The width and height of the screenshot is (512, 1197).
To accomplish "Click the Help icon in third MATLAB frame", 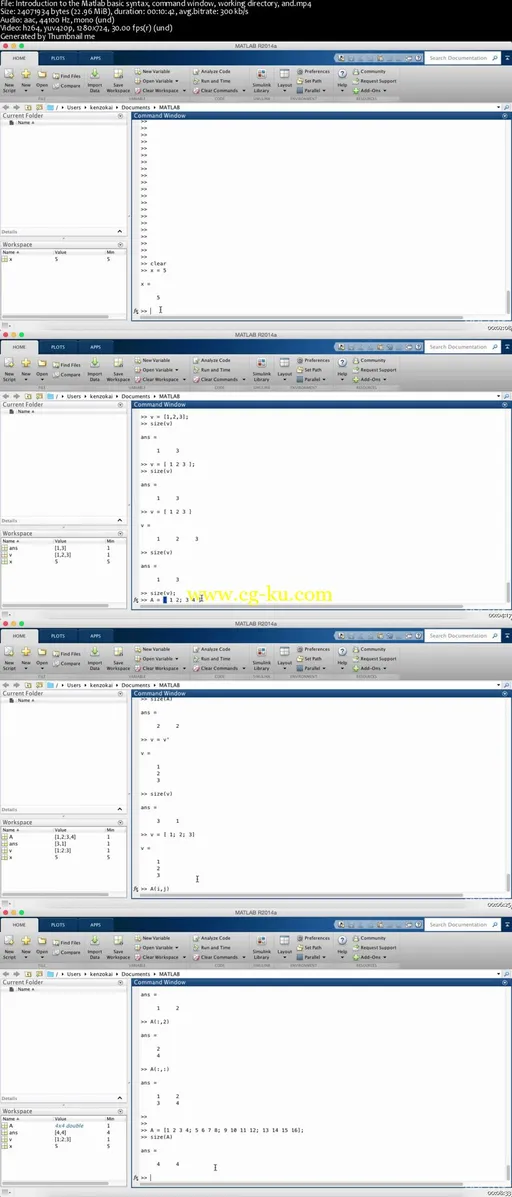I will click(x=342, y=652).
